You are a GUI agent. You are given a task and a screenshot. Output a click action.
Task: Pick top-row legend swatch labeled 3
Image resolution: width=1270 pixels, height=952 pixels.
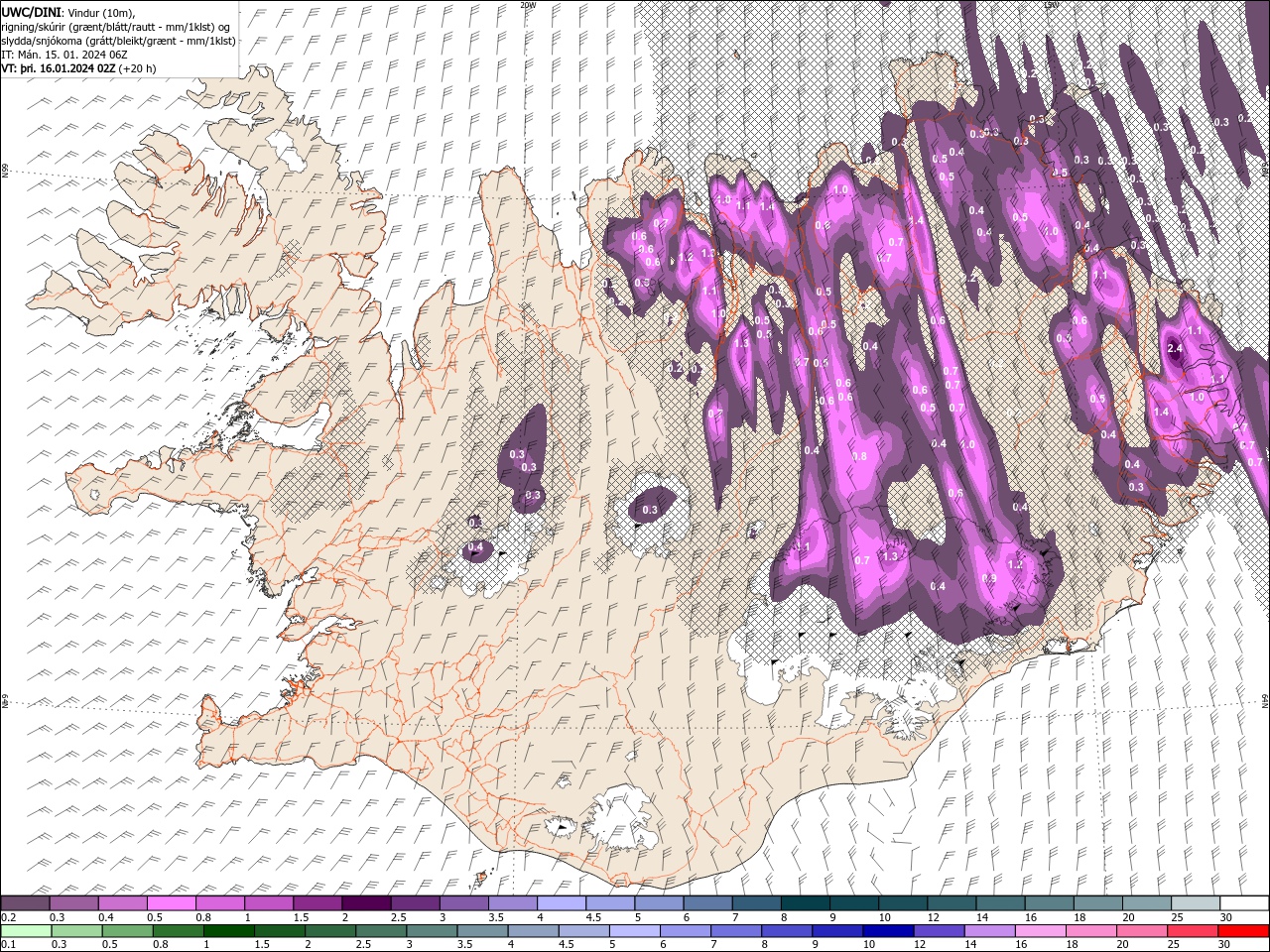[x=463, y=903]
